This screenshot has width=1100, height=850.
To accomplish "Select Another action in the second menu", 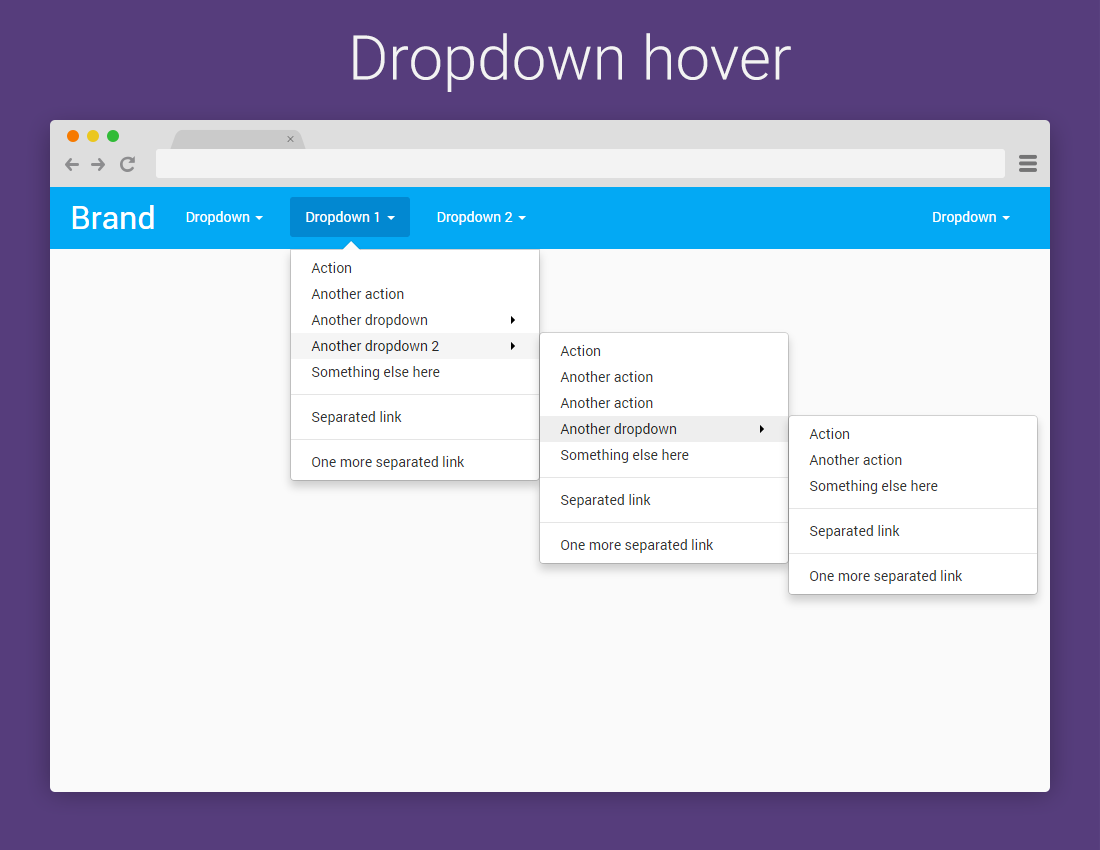I will pyautogui.click(x=607, y=377).
